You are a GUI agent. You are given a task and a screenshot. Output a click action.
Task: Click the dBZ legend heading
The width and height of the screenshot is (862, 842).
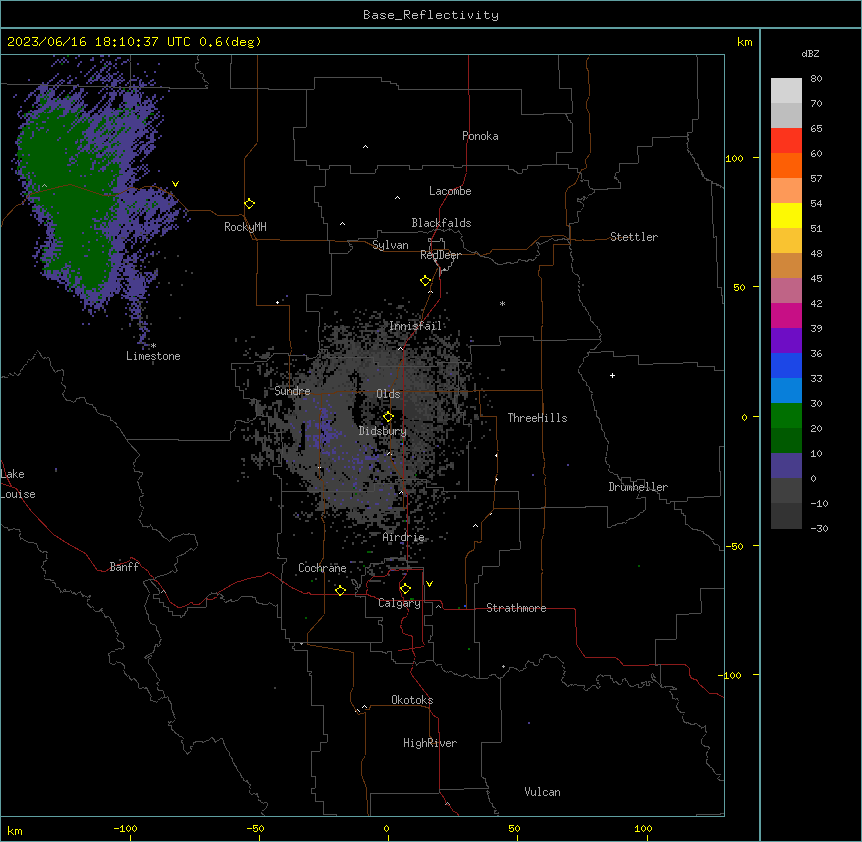pos(810,53)
